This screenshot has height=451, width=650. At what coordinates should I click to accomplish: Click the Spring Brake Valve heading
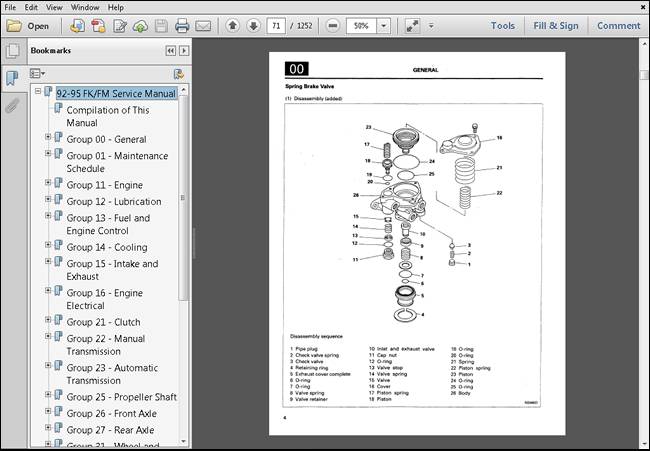tap(309, 87)
